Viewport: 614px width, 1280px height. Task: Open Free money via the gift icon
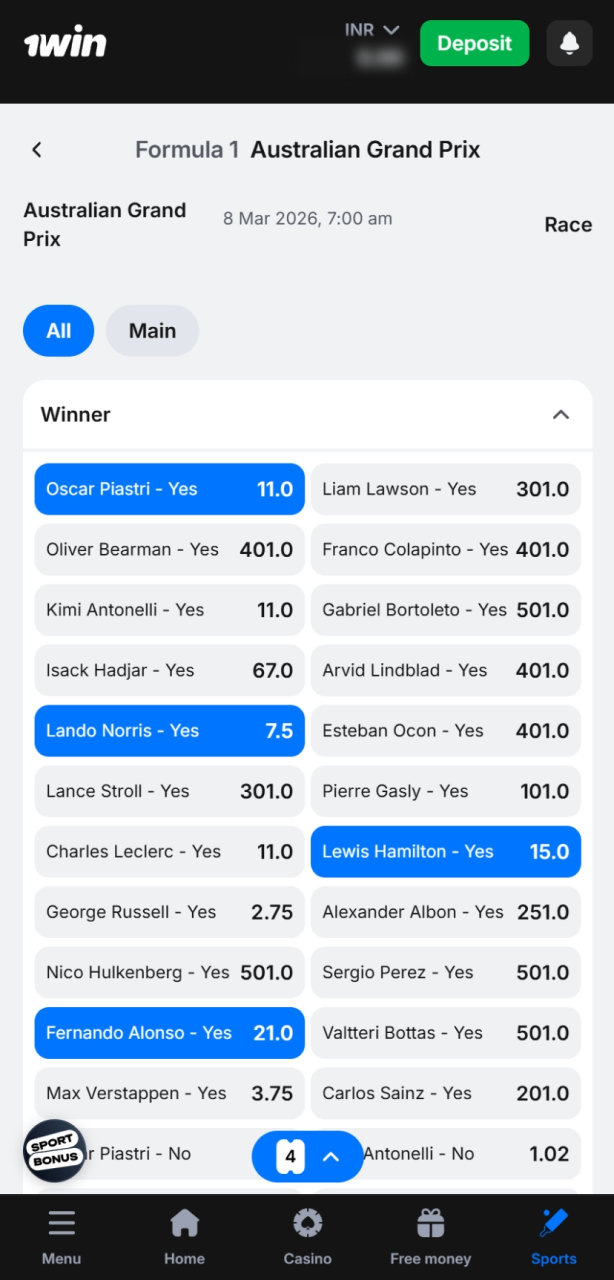click(x=430, y=1236)
